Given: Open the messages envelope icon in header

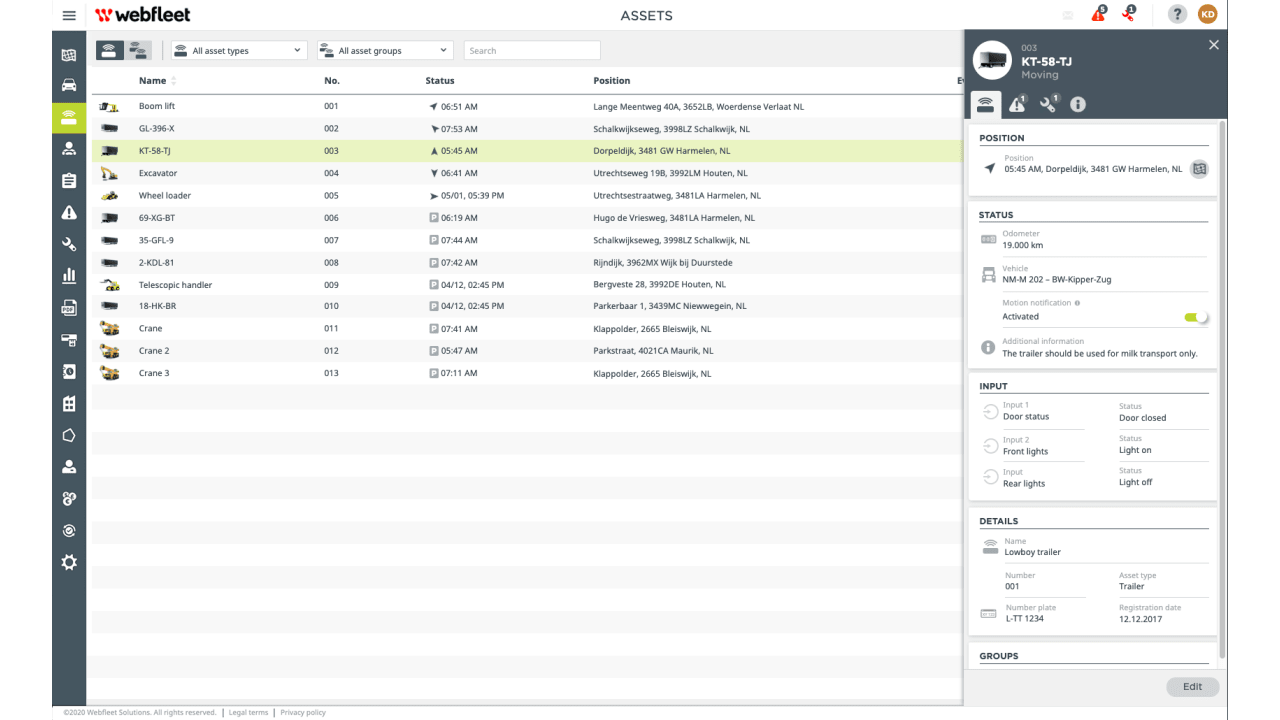Looking at the screenshot, I should [x=1068, y=15].
